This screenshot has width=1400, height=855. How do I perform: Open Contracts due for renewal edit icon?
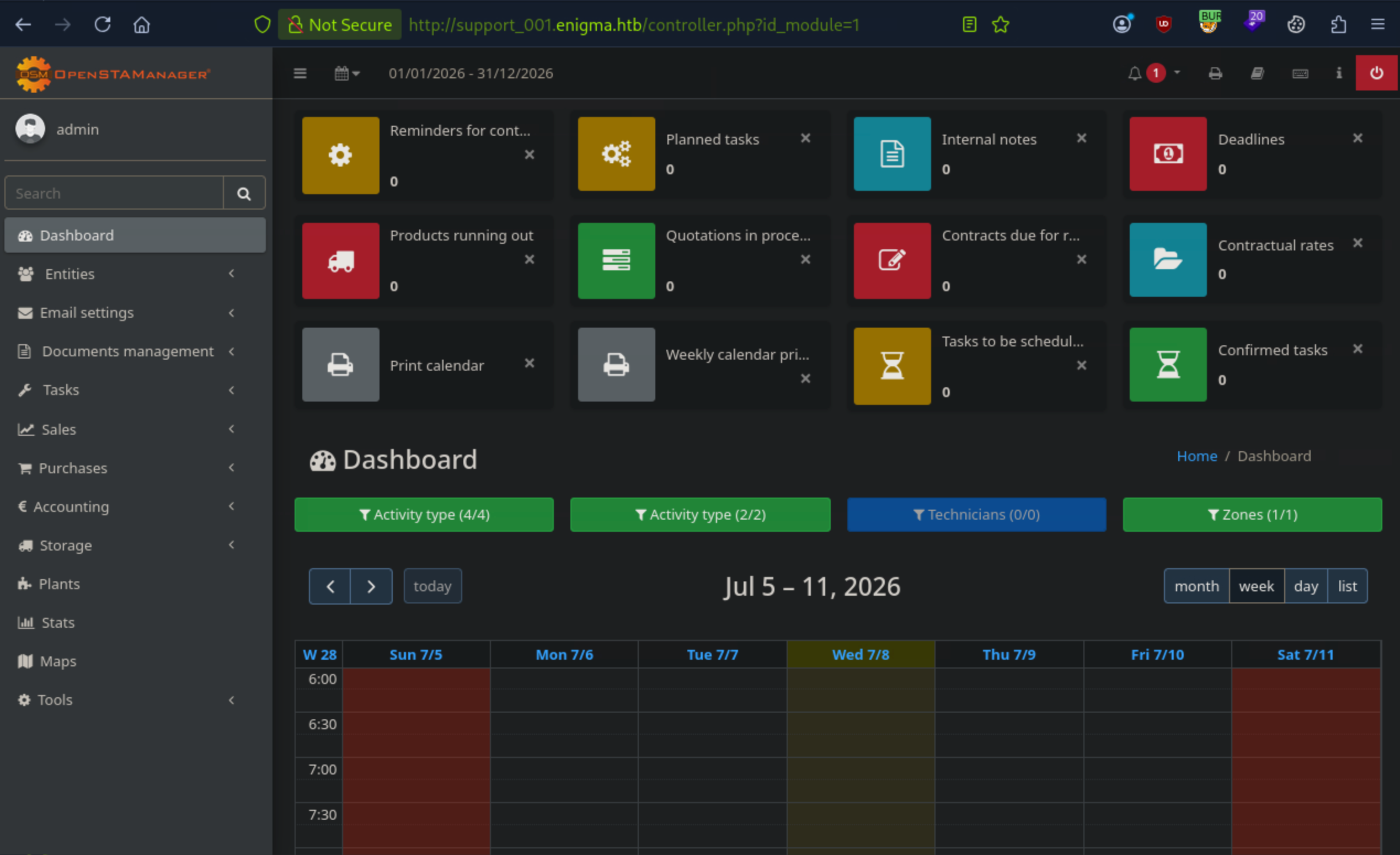click(x=892, y=261)
